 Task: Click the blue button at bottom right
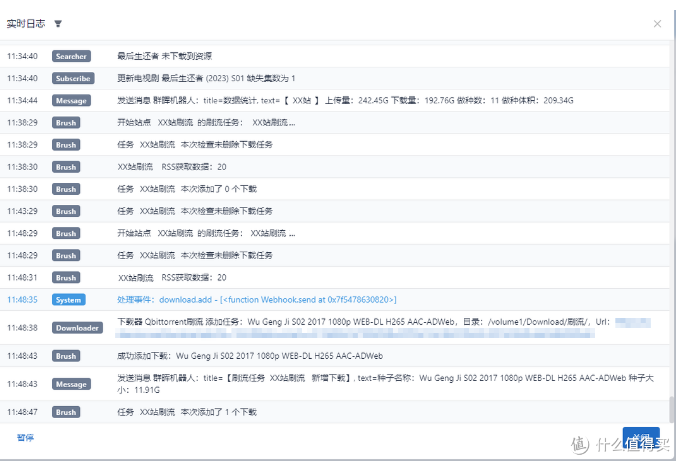coord(640,439)
